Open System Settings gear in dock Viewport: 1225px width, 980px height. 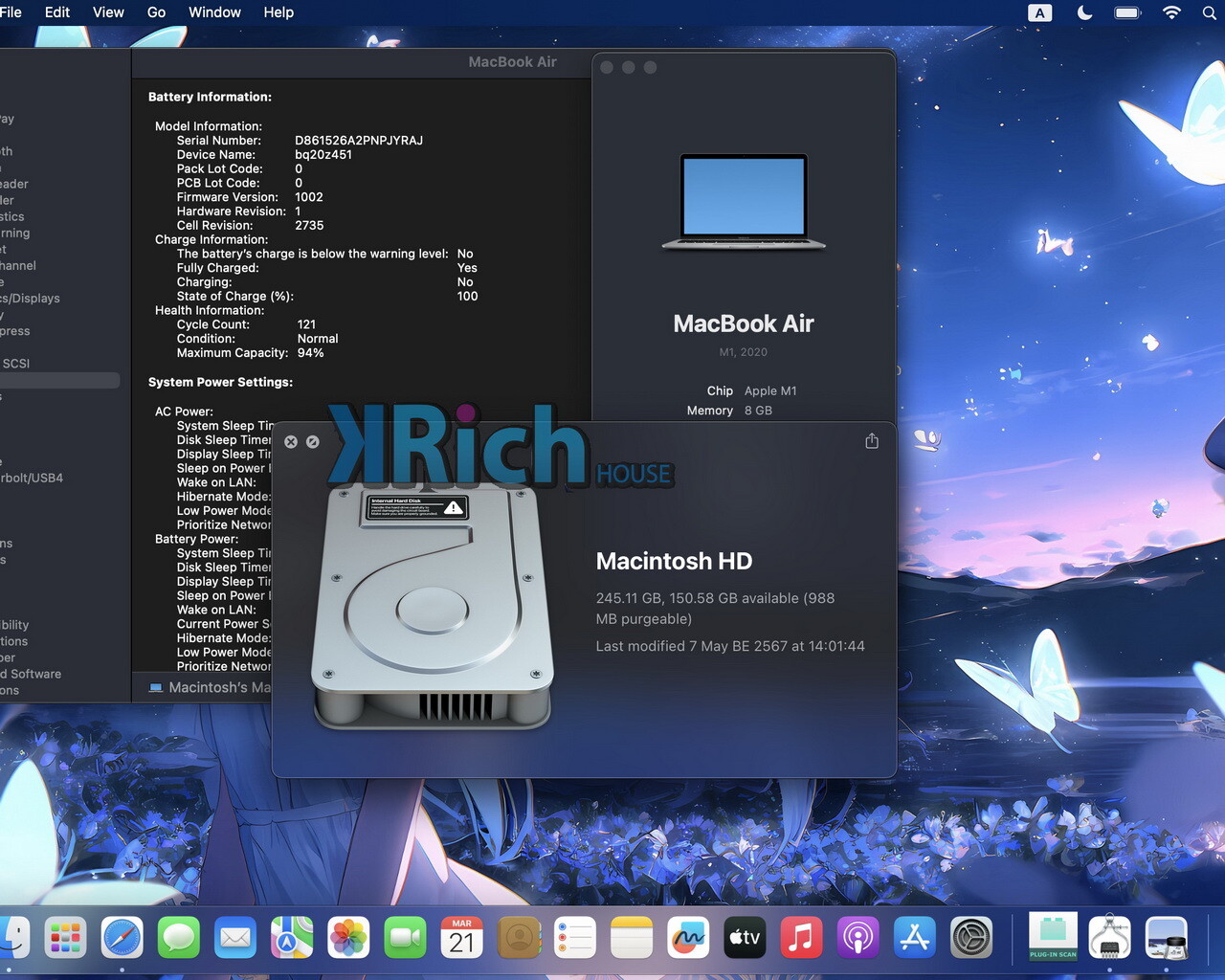tap(971, 938)
